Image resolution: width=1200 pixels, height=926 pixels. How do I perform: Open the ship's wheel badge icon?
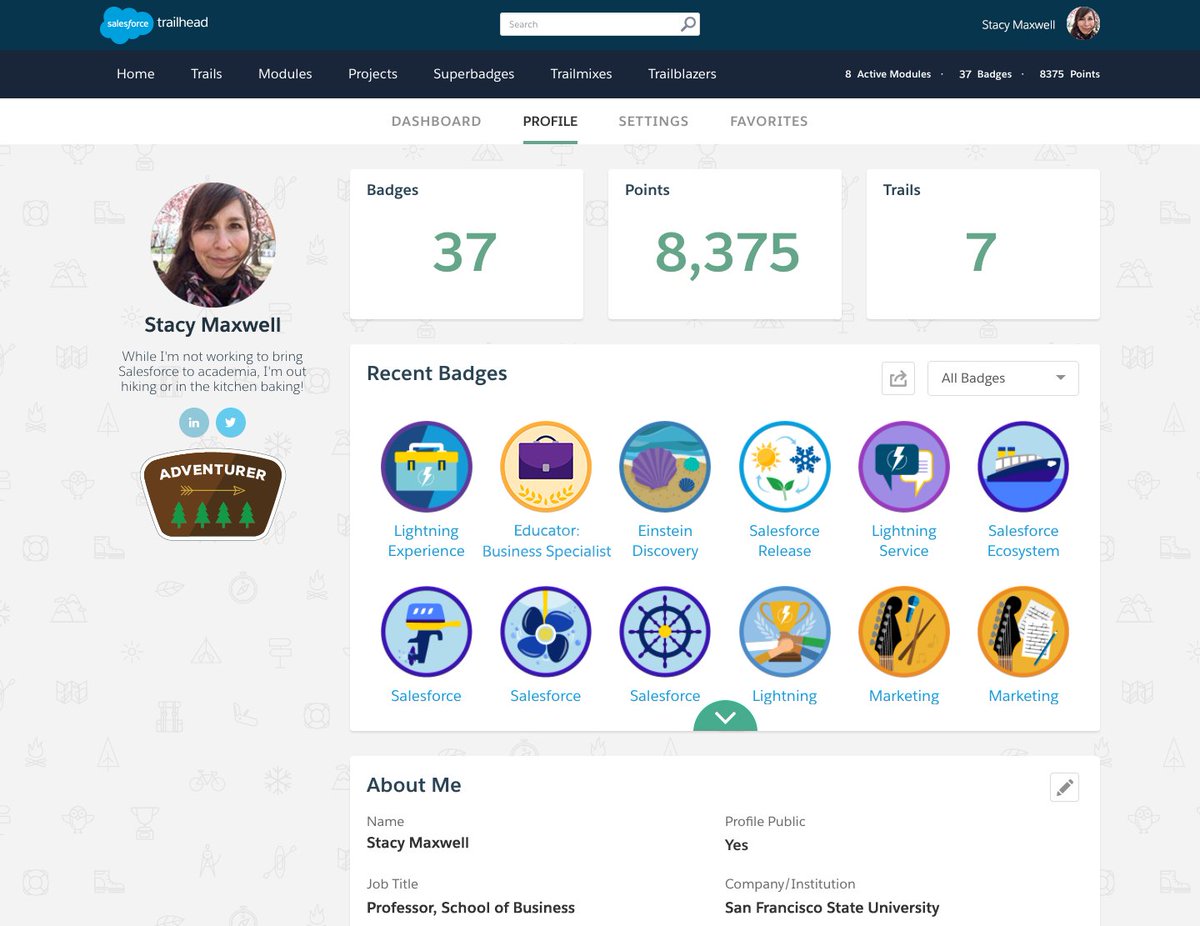pos(665,632)
